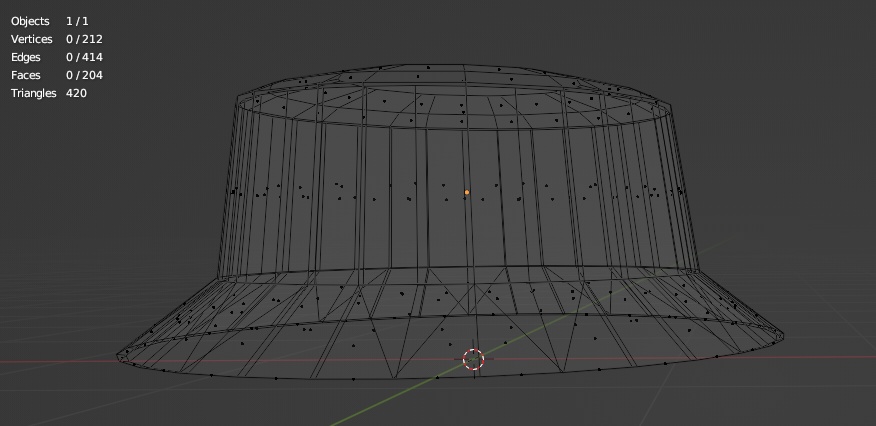The height and width of the screenshot is (426, 876).
Task: Click the 3D cursor at the hat base
Action: click(474, 360)
